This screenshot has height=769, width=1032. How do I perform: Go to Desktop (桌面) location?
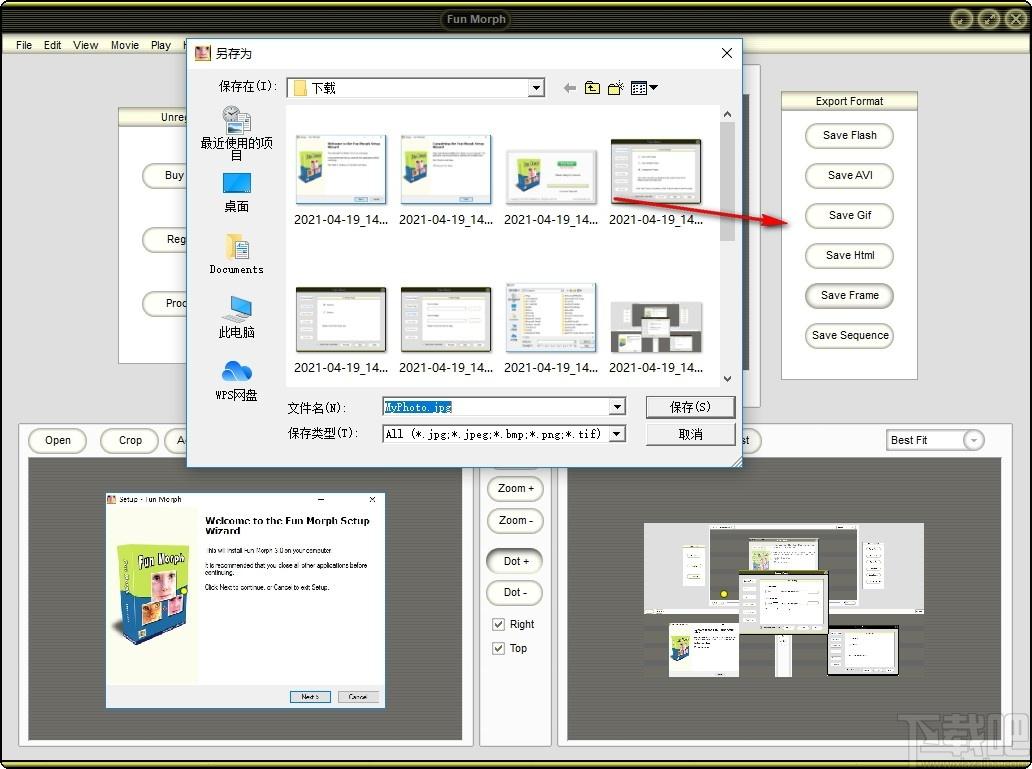(x=236, y=192)
